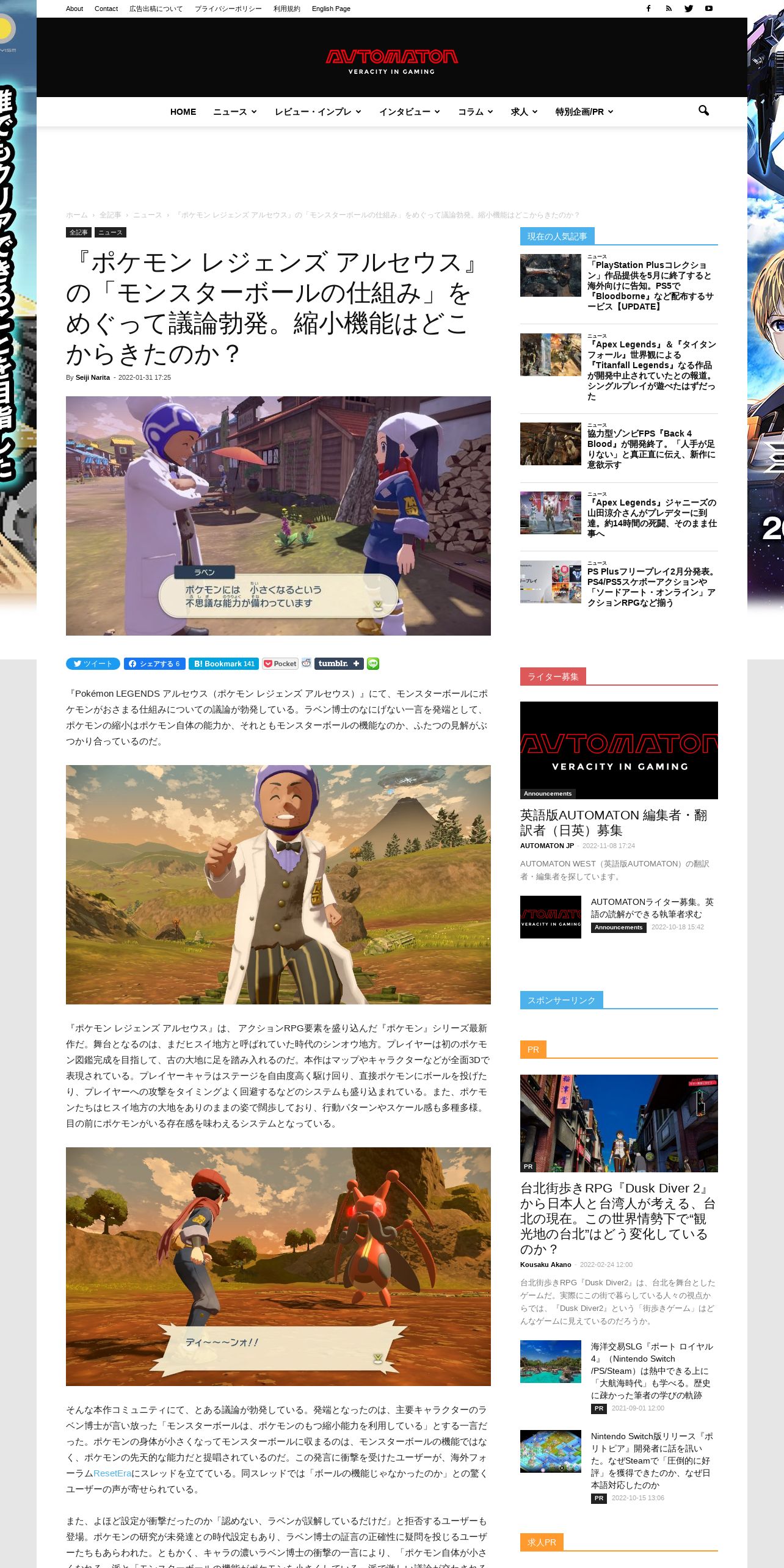Click the ニュース category tag above title

pyautogui.click(x=111, y=233)
